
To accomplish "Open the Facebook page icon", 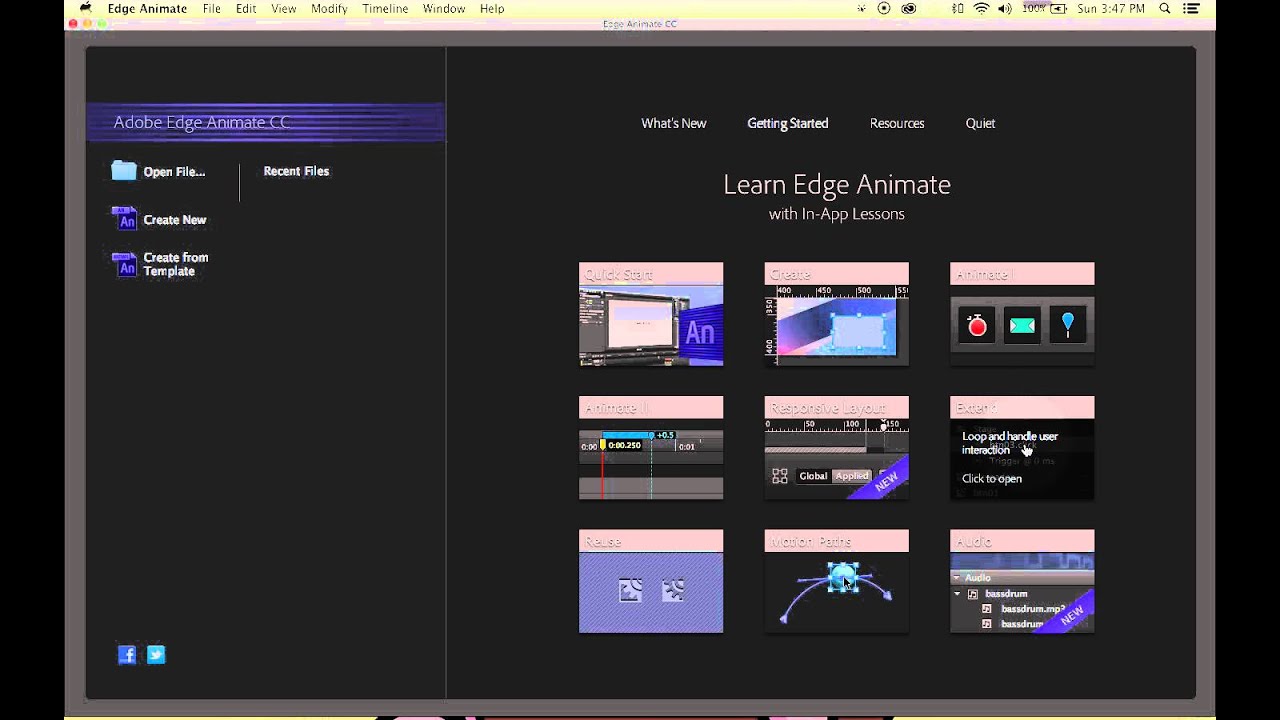I will tap(127, 655).
